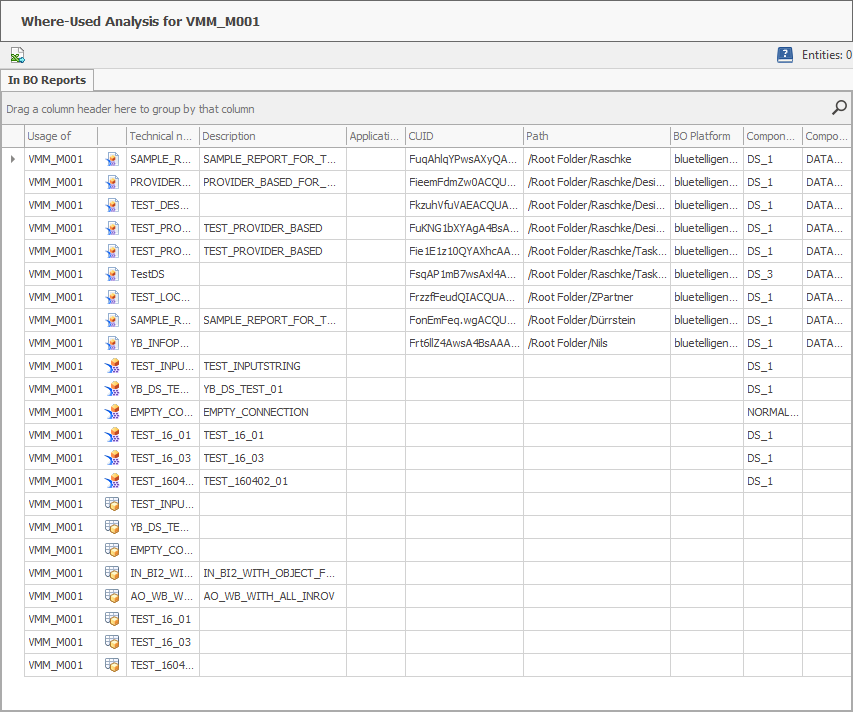
Task: Click the report icon beside YB_INFOP row
Action: point(112,342)
